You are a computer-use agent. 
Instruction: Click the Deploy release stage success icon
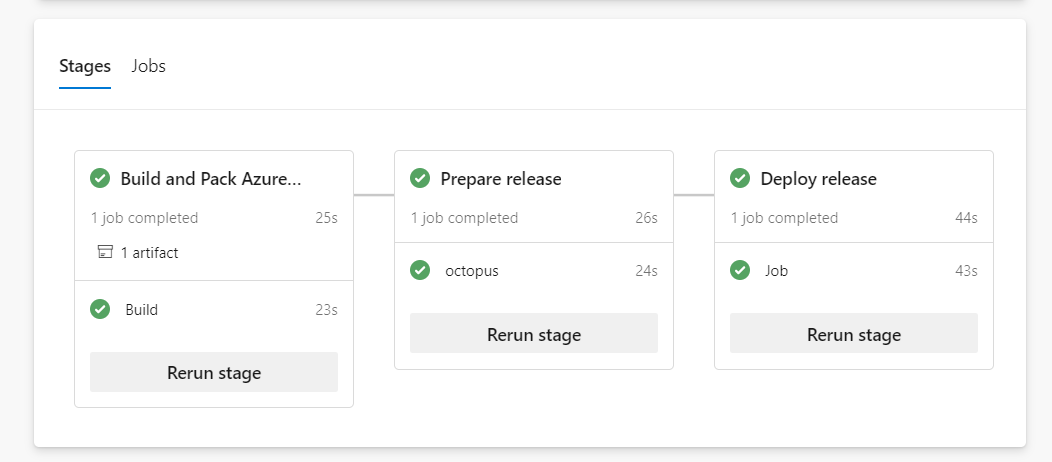(740, 179)
